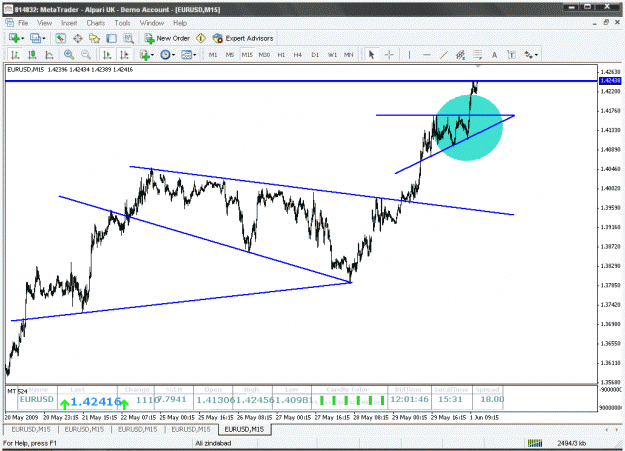
Task: Select the M30 timeframe
Action: (x=264, y=55)
